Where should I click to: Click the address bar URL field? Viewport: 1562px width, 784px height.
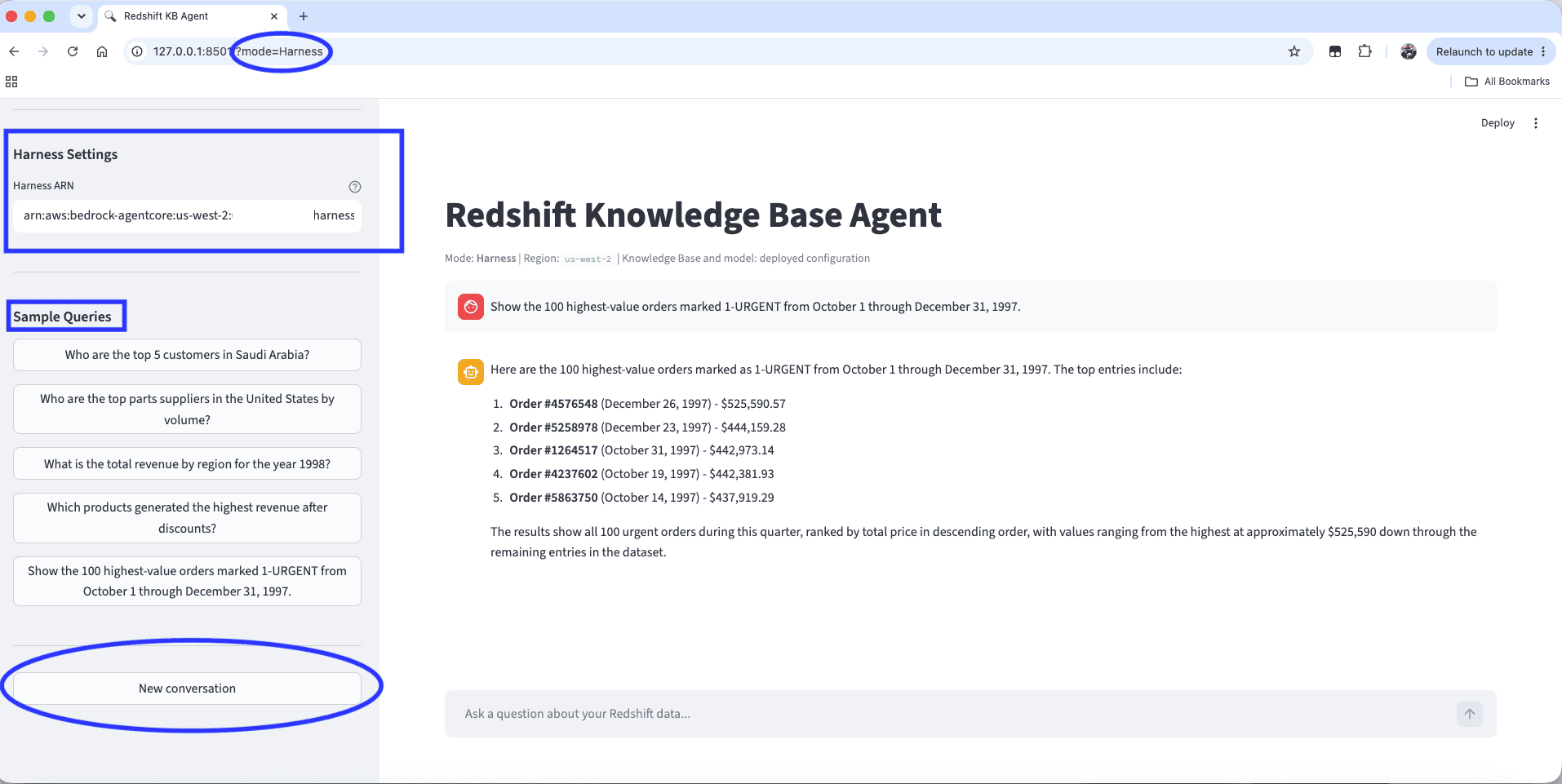718,51
